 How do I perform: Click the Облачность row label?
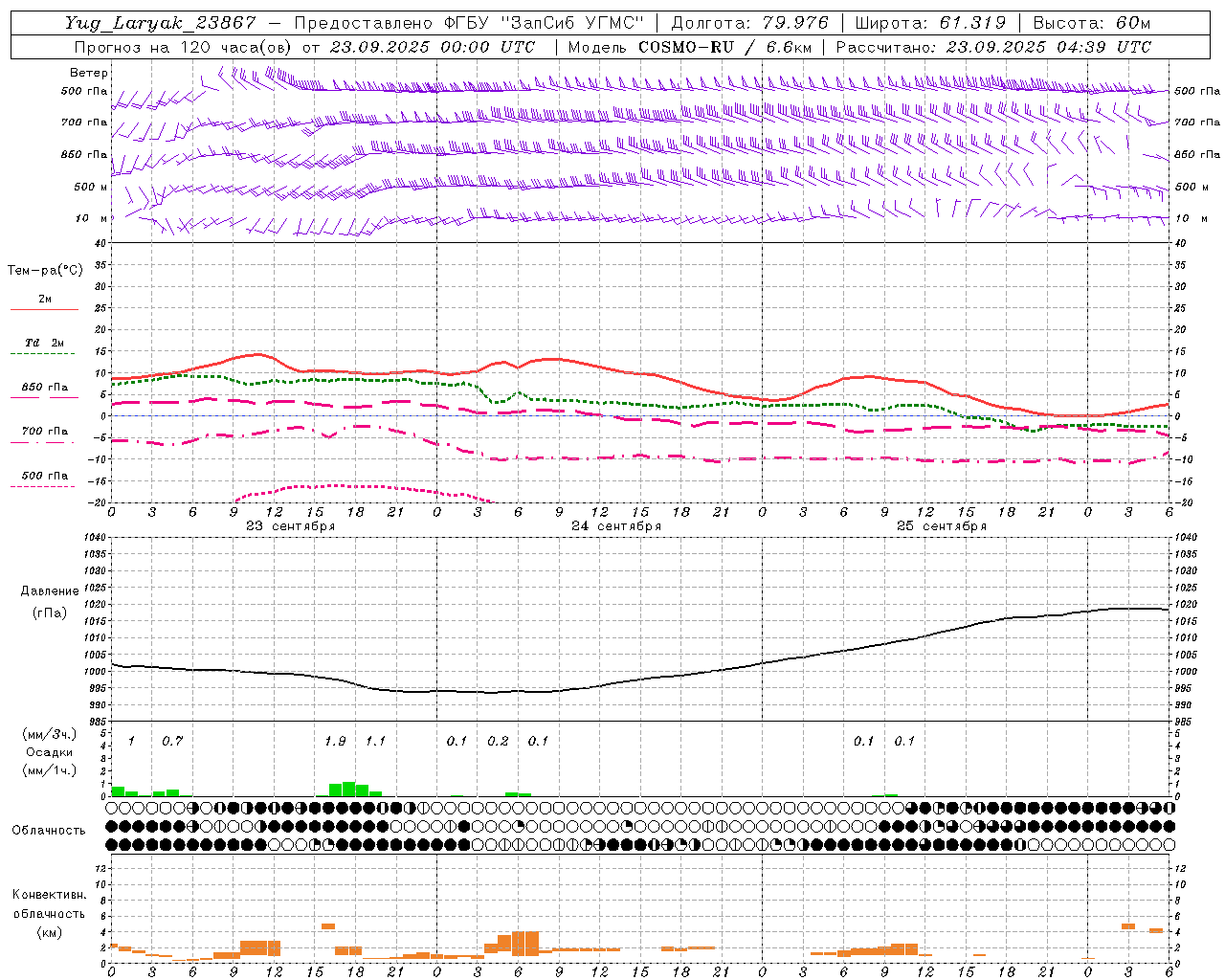49,830
